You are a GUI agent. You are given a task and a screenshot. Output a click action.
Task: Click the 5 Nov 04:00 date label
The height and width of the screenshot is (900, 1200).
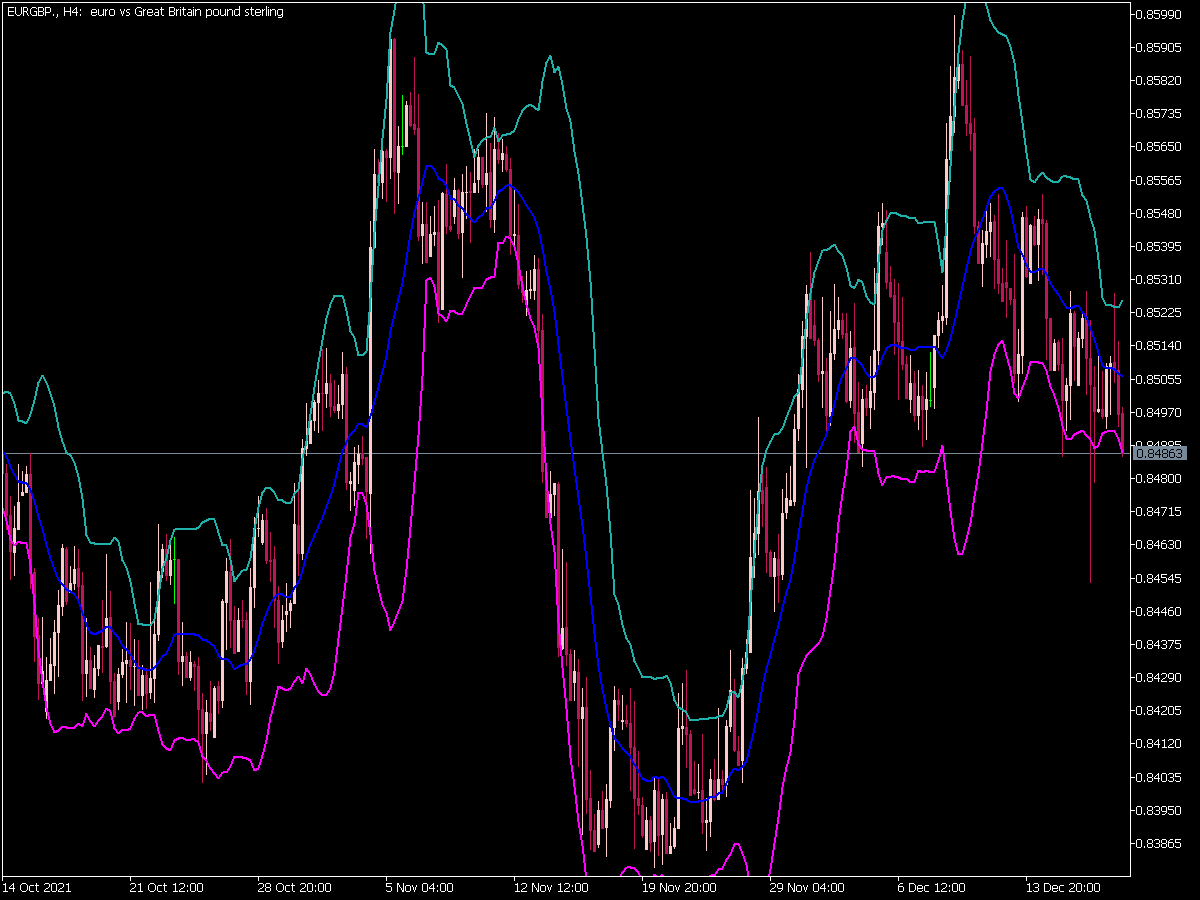(x=417, y=888)
